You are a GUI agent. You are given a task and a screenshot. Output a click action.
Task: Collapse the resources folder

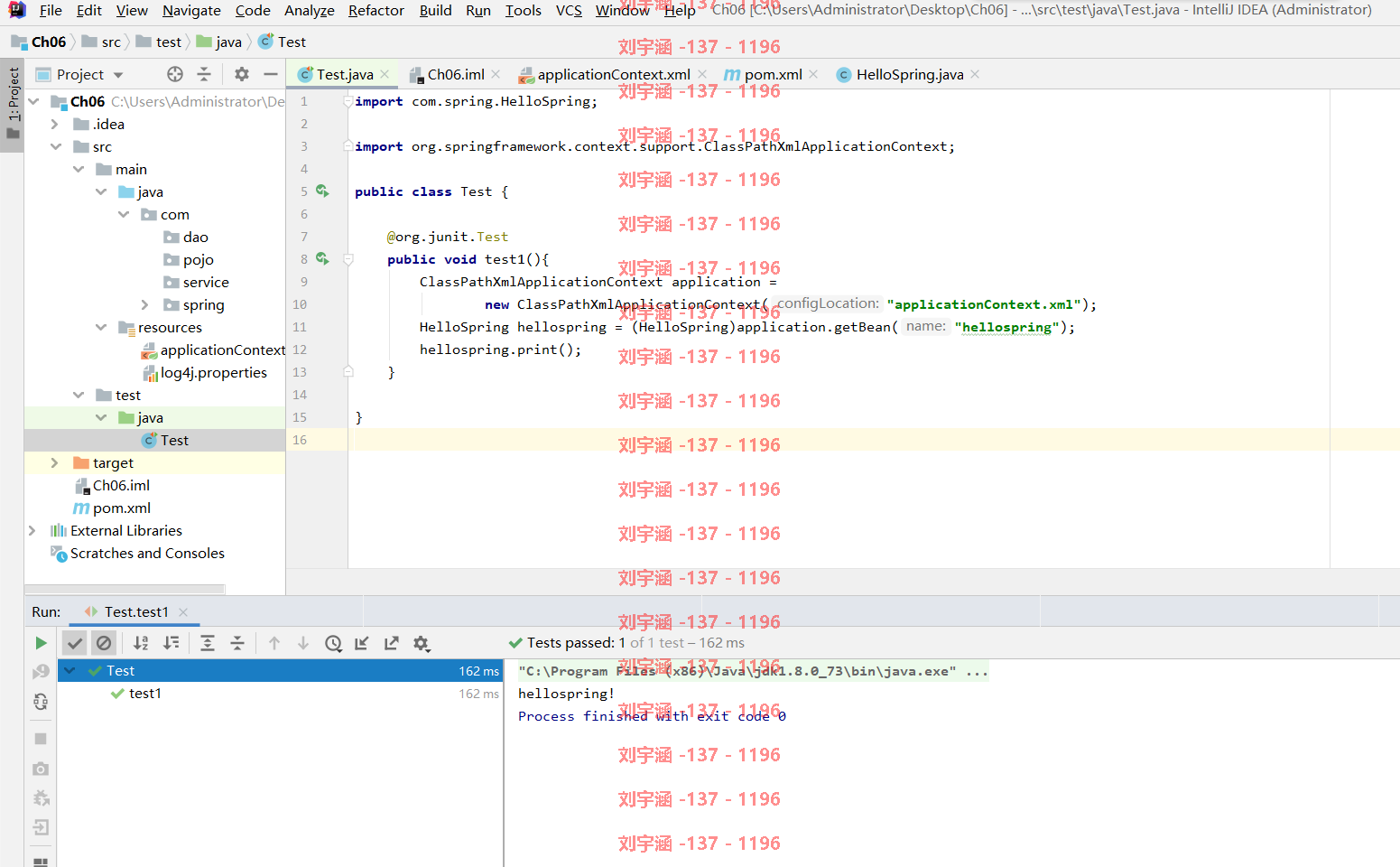coord(101,327)
